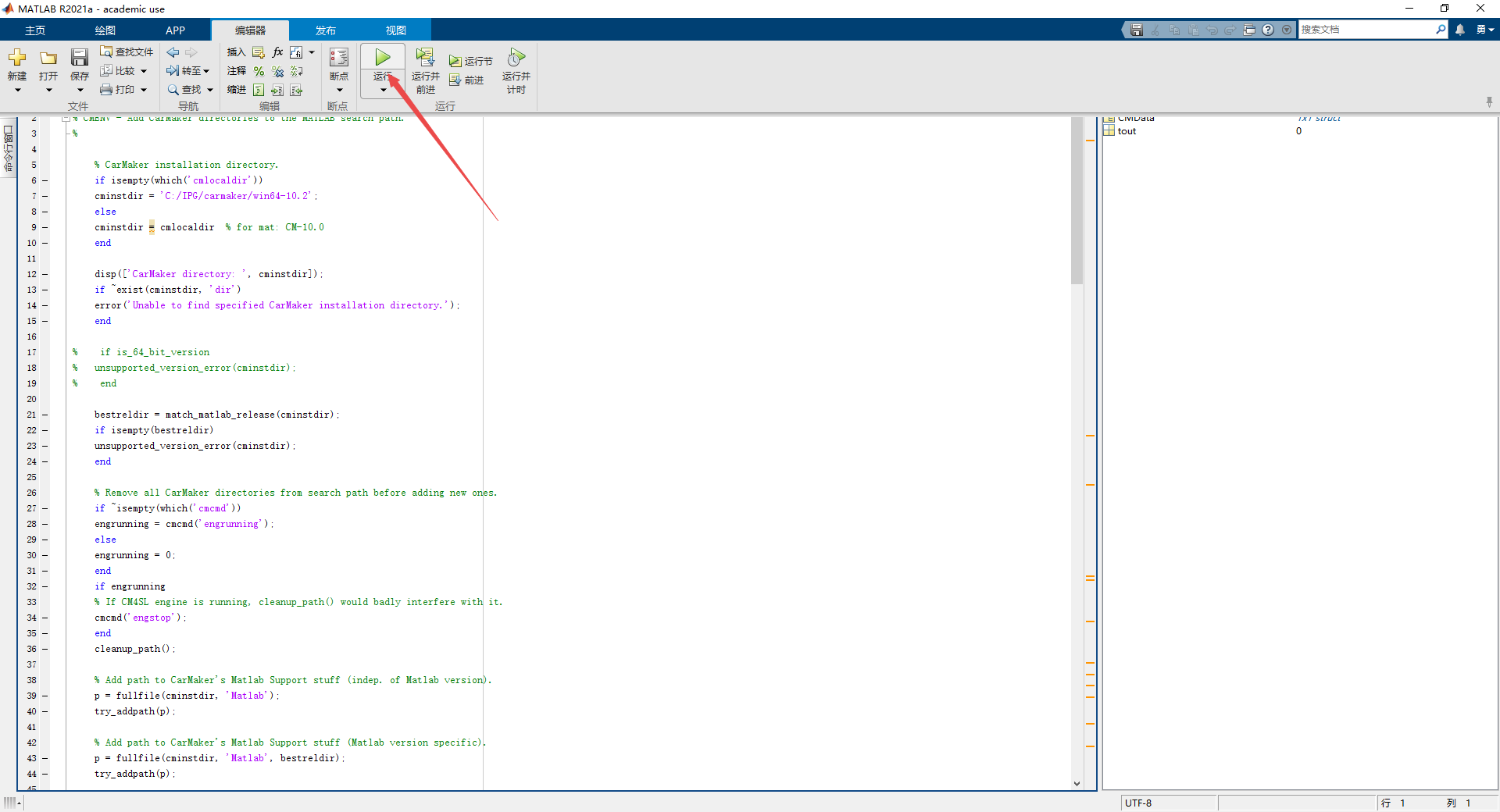Click the Comment percent icon
The image size is (1500, 812).
click(259, 71)
